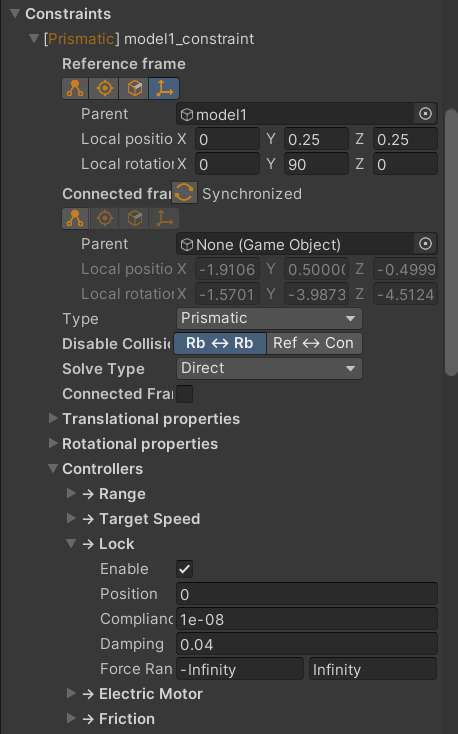Viewport: 458px width, 734px height.
Task: Open object picker for None (Game Object)
Action: coord(425,244)
